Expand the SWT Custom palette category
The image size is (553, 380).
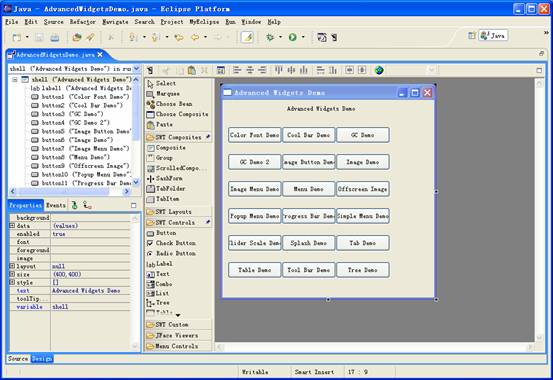[x=178, y=325]
